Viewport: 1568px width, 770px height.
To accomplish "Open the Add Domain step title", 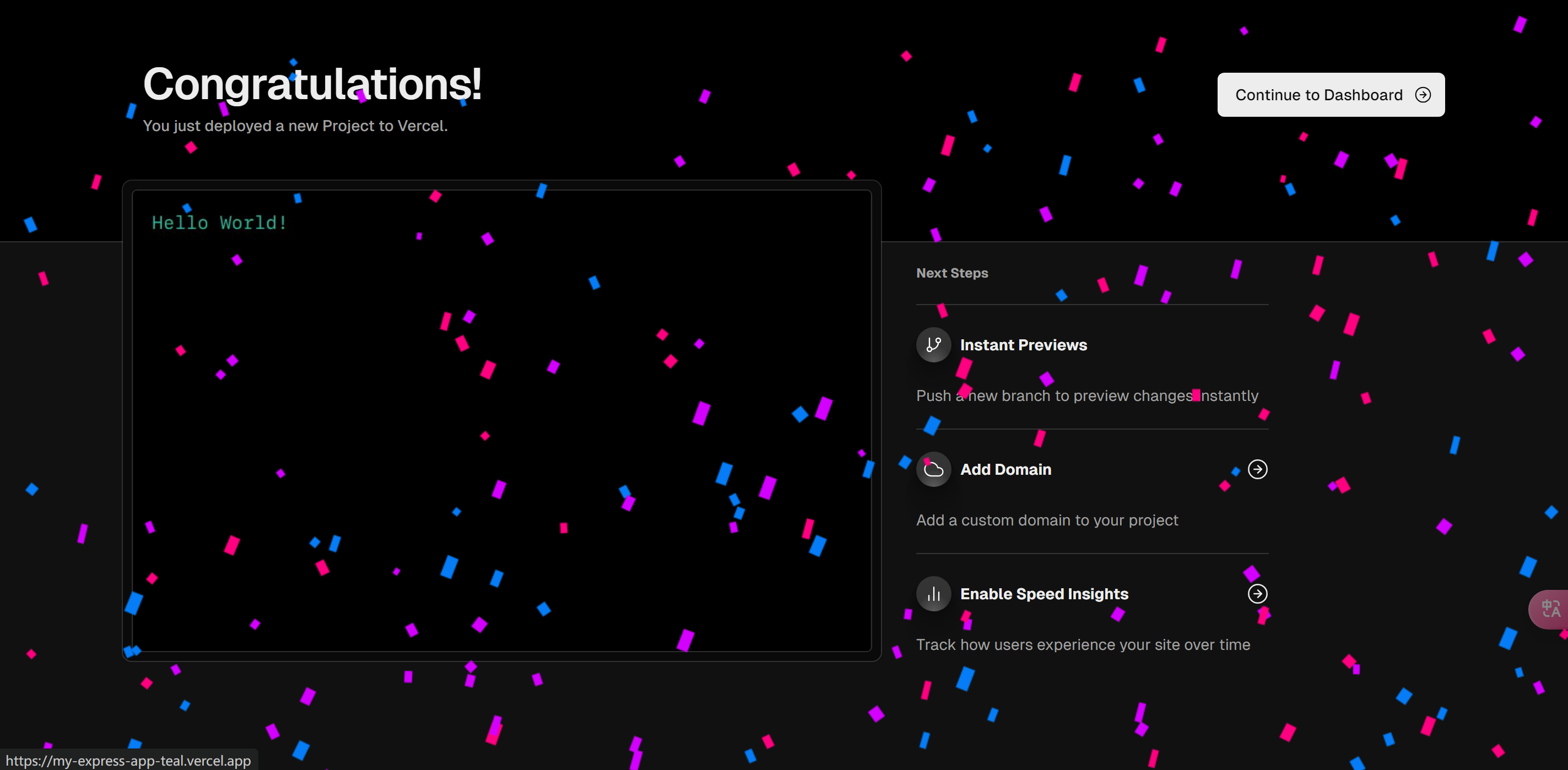I will (1005, 469).
